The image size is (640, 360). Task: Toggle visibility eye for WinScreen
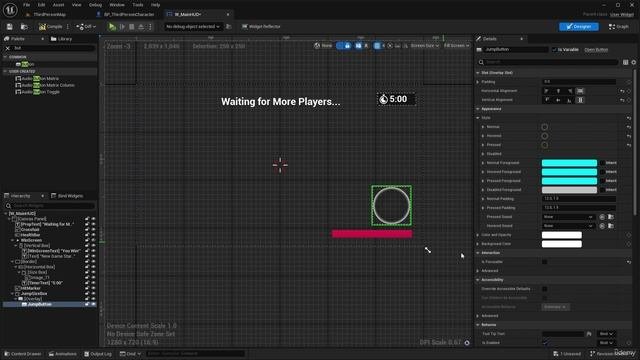[93, 240]
